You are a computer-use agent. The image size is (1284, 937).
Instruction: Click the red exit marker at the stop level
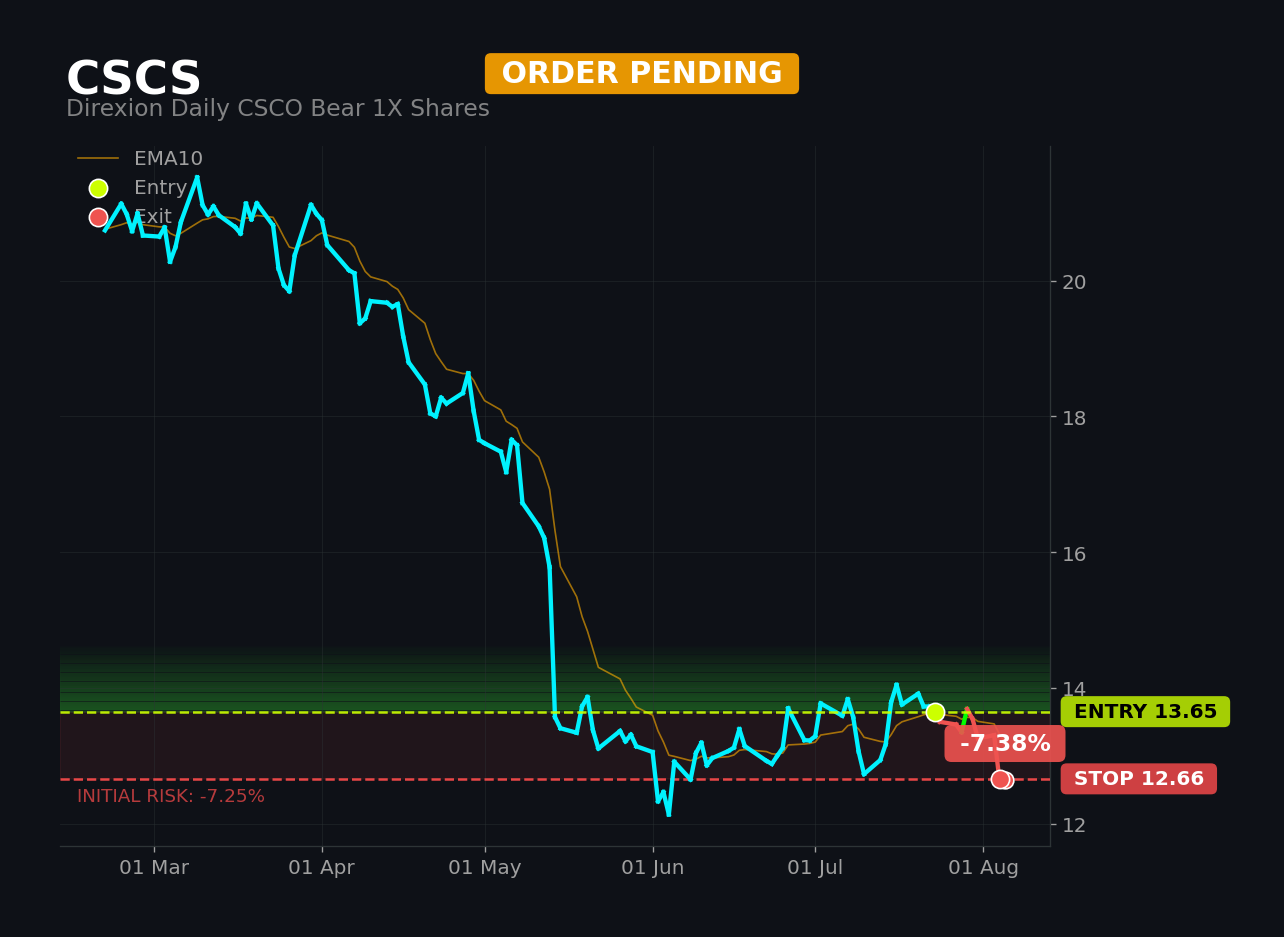click(x=1001, y=779)
